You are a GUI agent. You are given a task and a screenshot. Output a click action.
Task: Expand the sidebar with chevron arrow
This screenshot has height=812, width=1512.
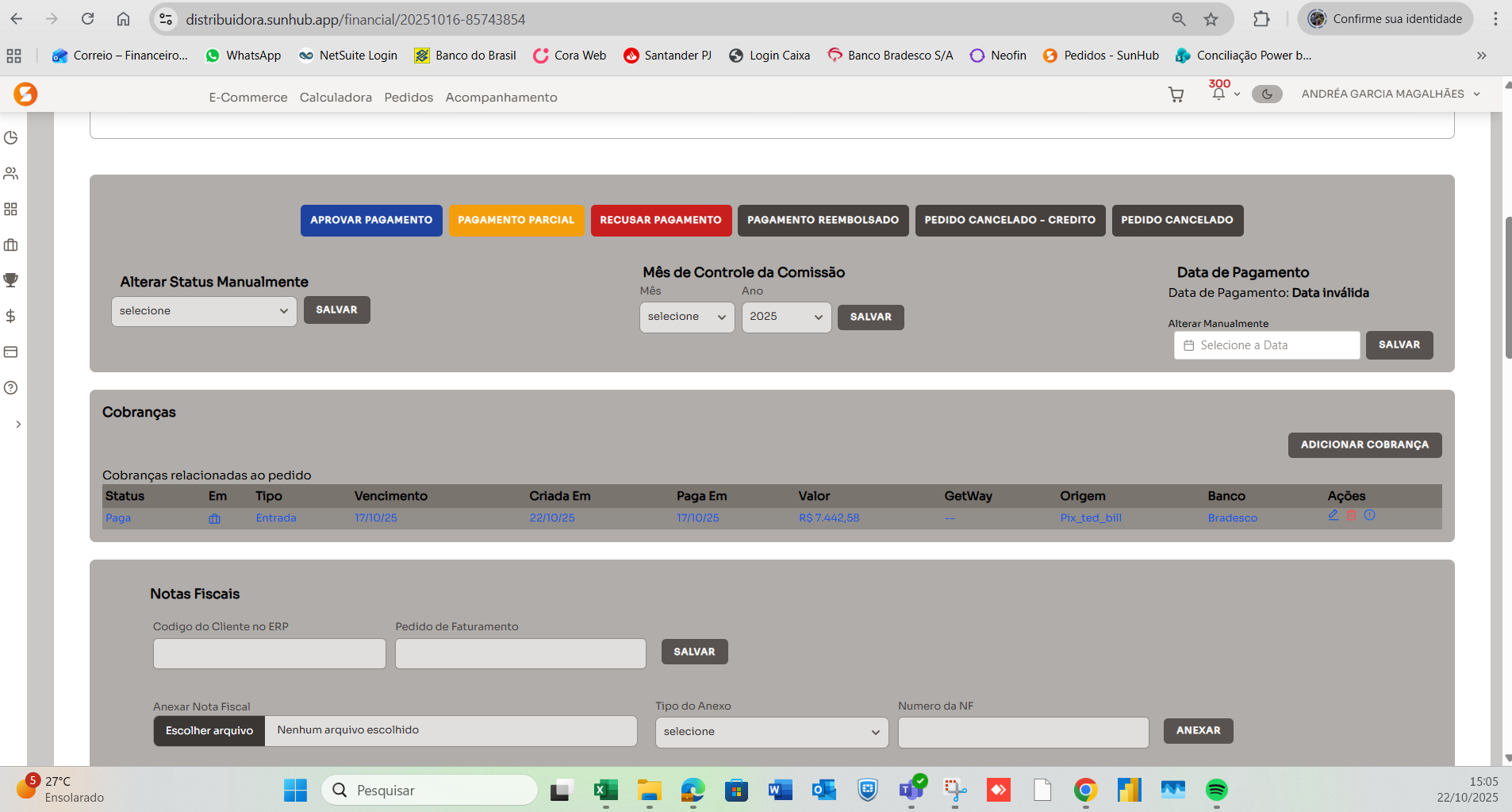[x=17, y=424]
